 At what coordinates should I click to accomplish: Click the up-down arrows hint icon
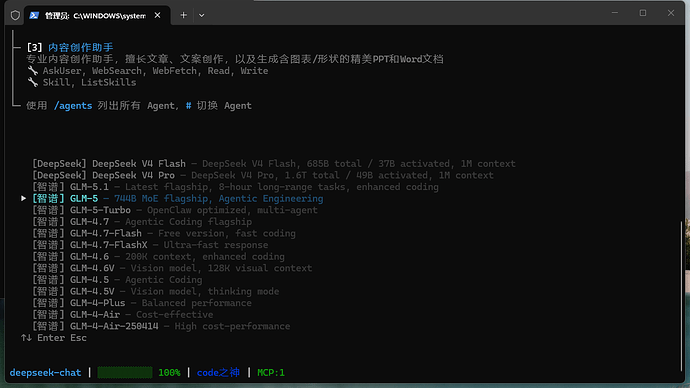click(26, 338)
